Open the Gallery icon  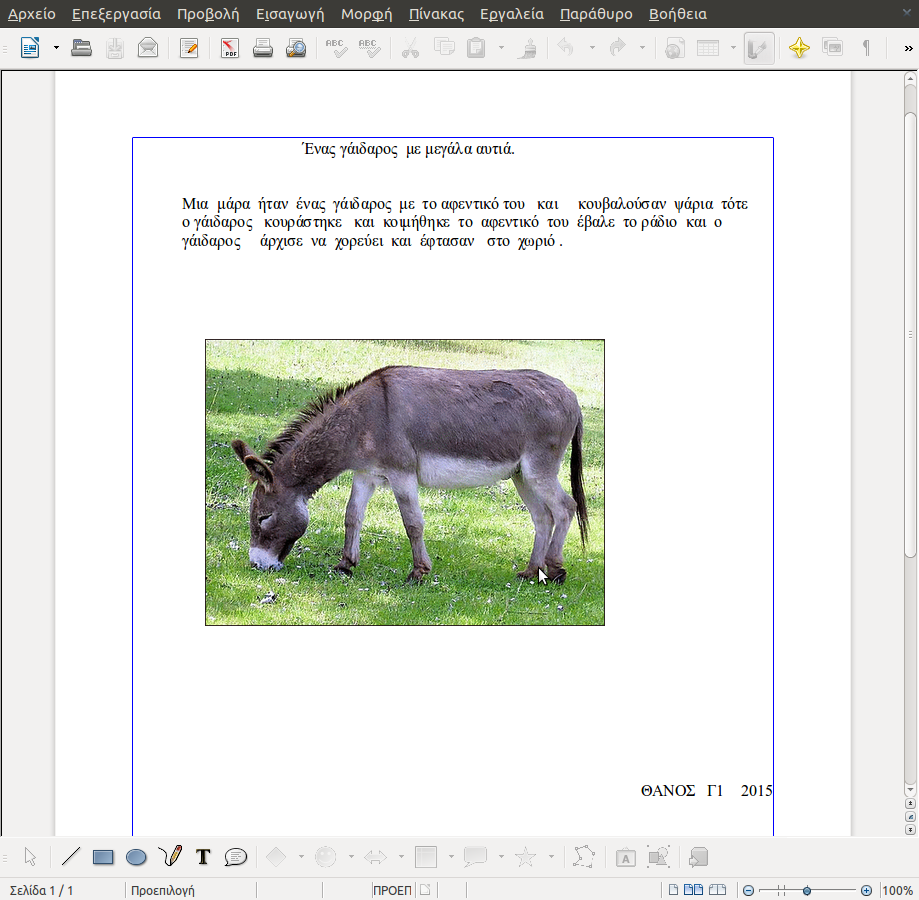tap(832, 47)
